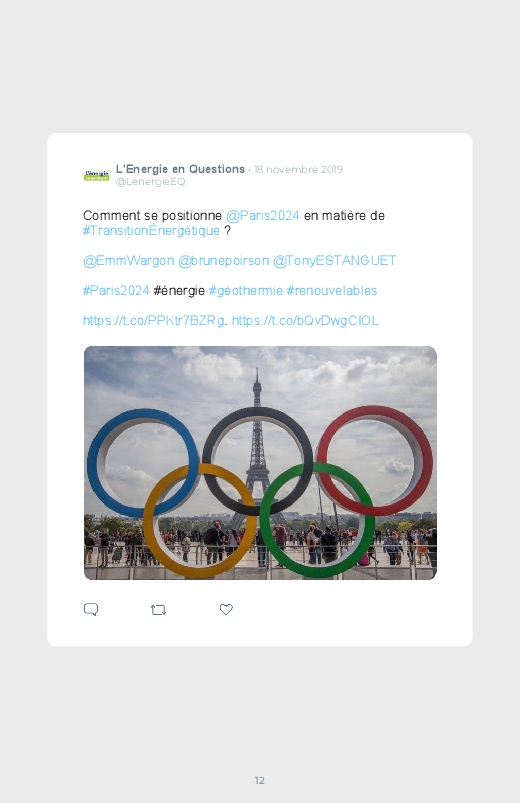Open the 18 novembre 2019 timestamp

pyautogui.click(x=298, y=170)
